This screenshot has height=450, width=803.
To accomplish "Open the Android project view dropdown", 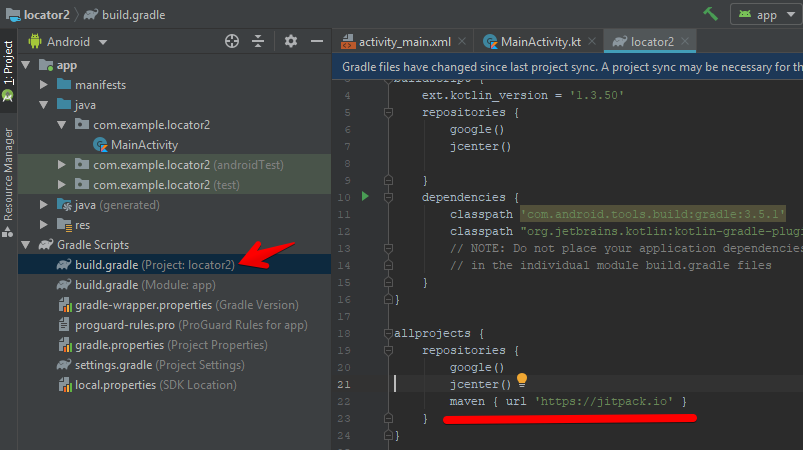I will pos(69,42).
